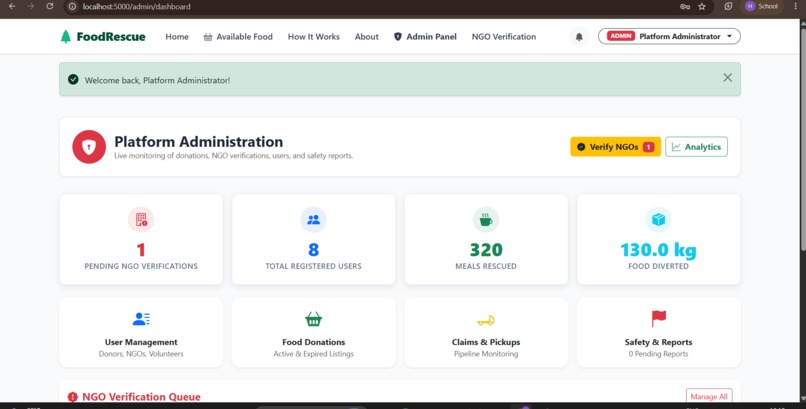Viewport: 806px width, 409px height.
Task: Click the FoodRescue brand name
Action: tap(111, 36)
